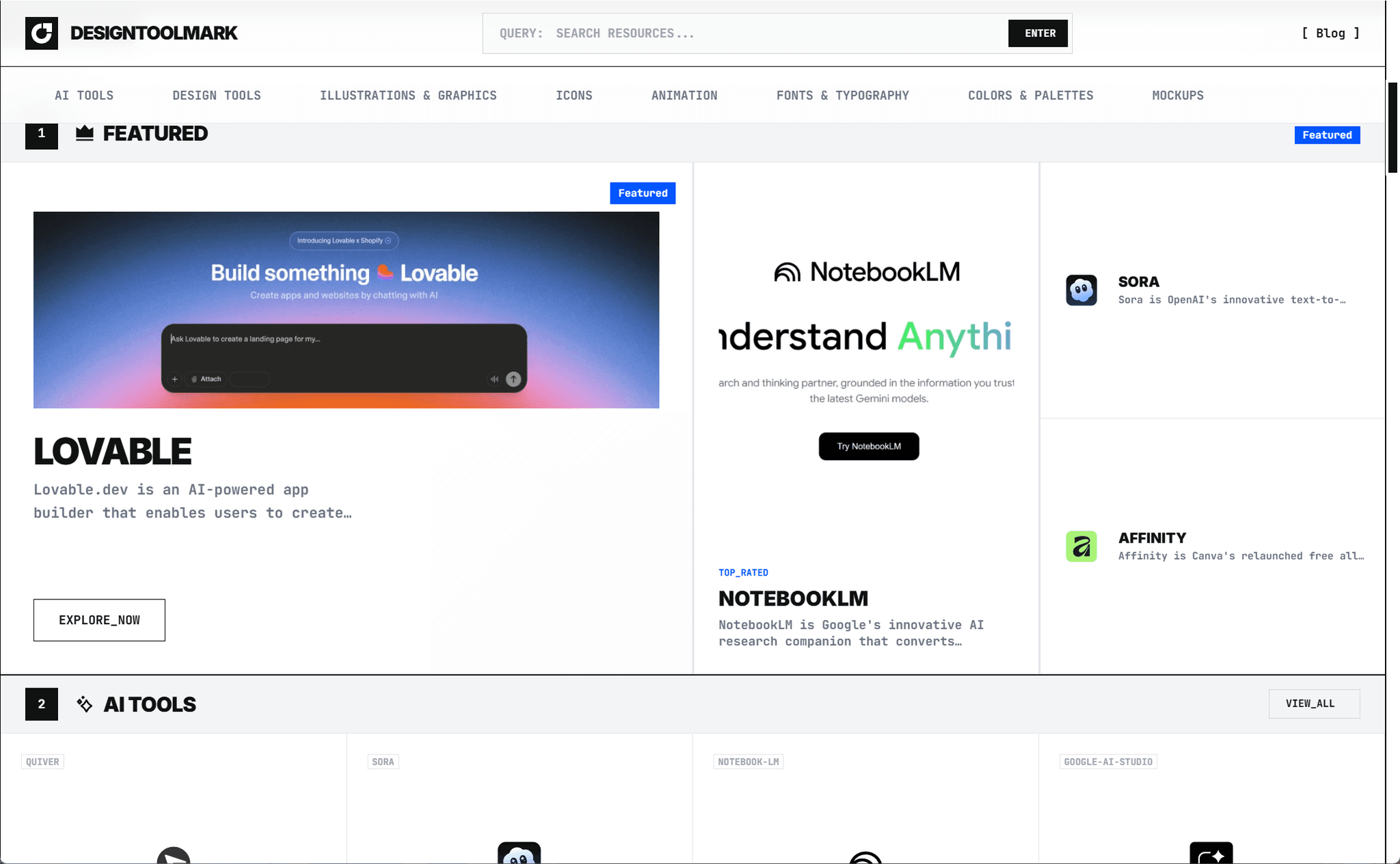The height and width of the screenshot is (864, 1400).
Task: Click the Try NotebookLM button
Action: 869,446
